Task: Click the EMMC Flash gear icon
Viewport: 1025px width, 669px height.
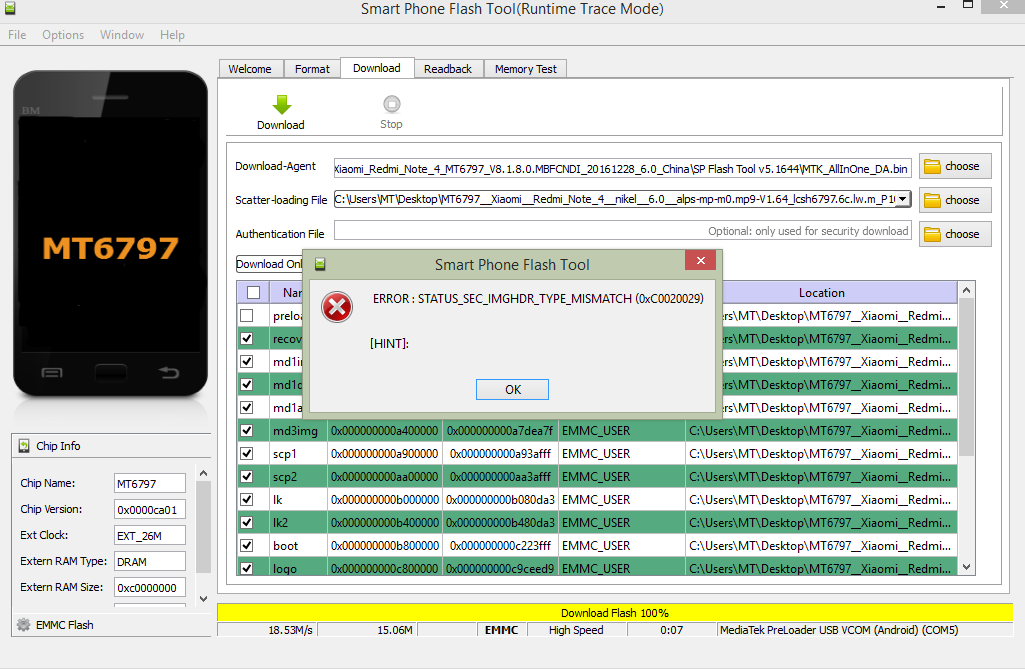Action: 24,625
